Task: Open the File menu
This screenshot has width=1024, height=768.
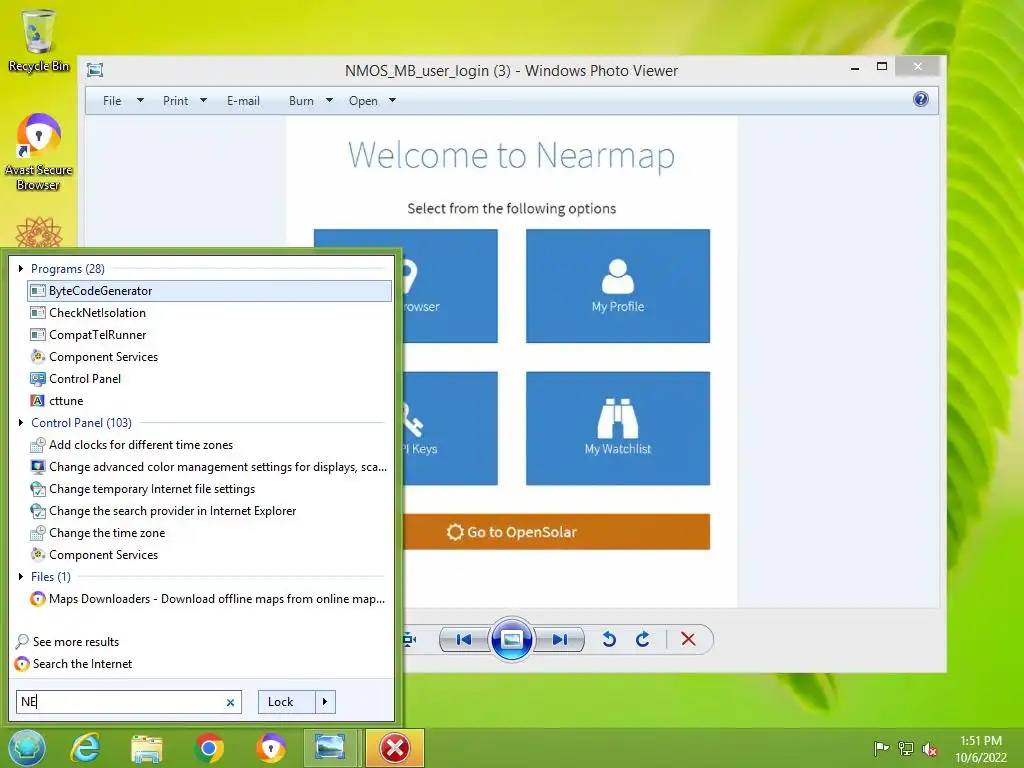Action: [112, 101]
